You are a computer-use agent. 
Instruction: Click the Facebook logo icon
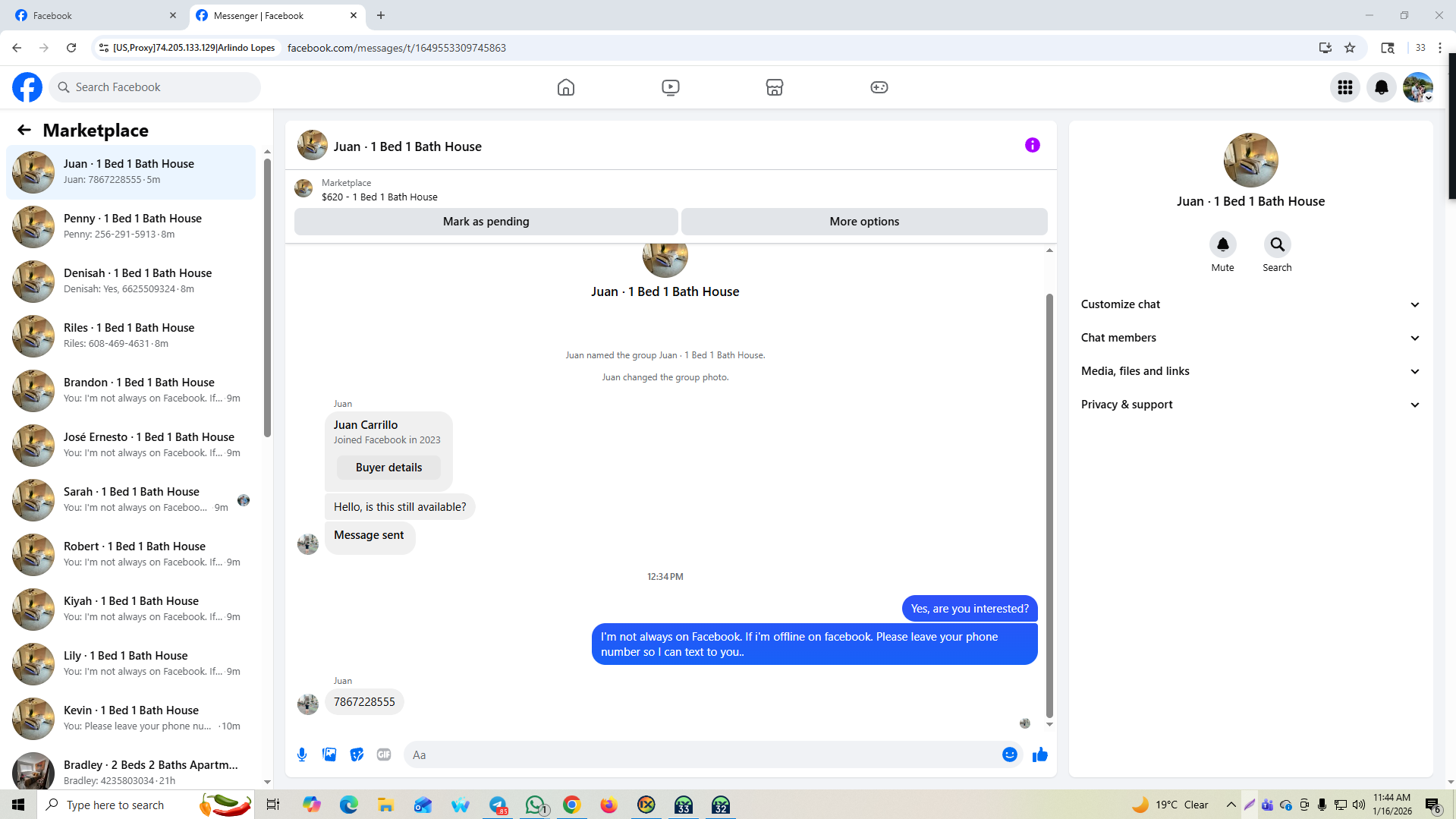pos(27,87)
